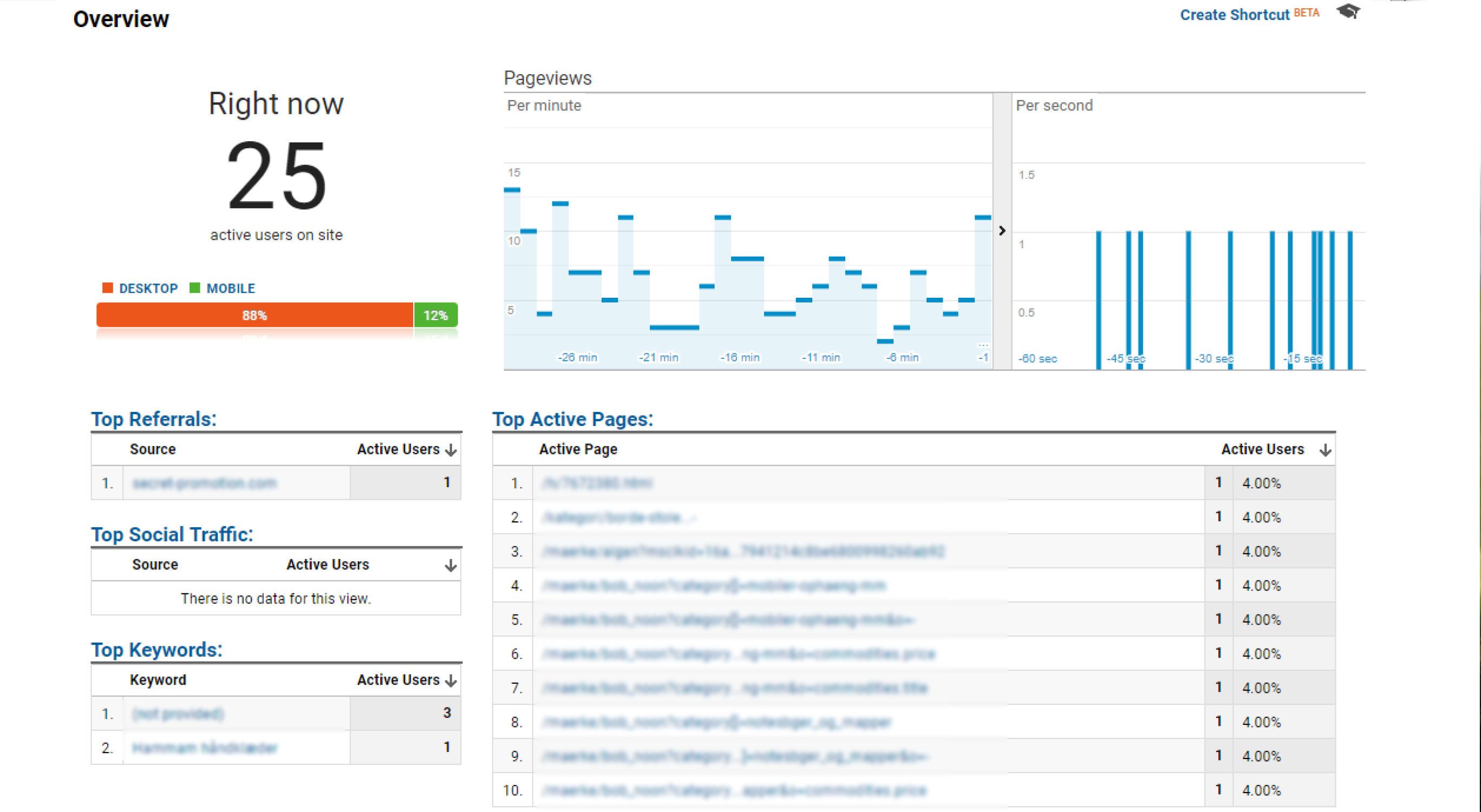1481x812 pixels.
Task: Click the Keyword column header
Action: 158,680
